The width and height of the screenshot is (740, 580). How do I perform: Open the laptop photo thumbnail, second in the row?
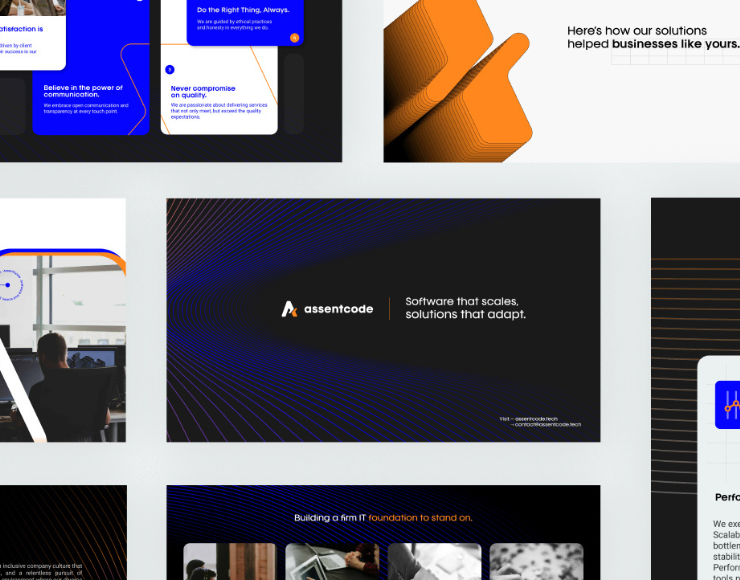pos(332,562)
